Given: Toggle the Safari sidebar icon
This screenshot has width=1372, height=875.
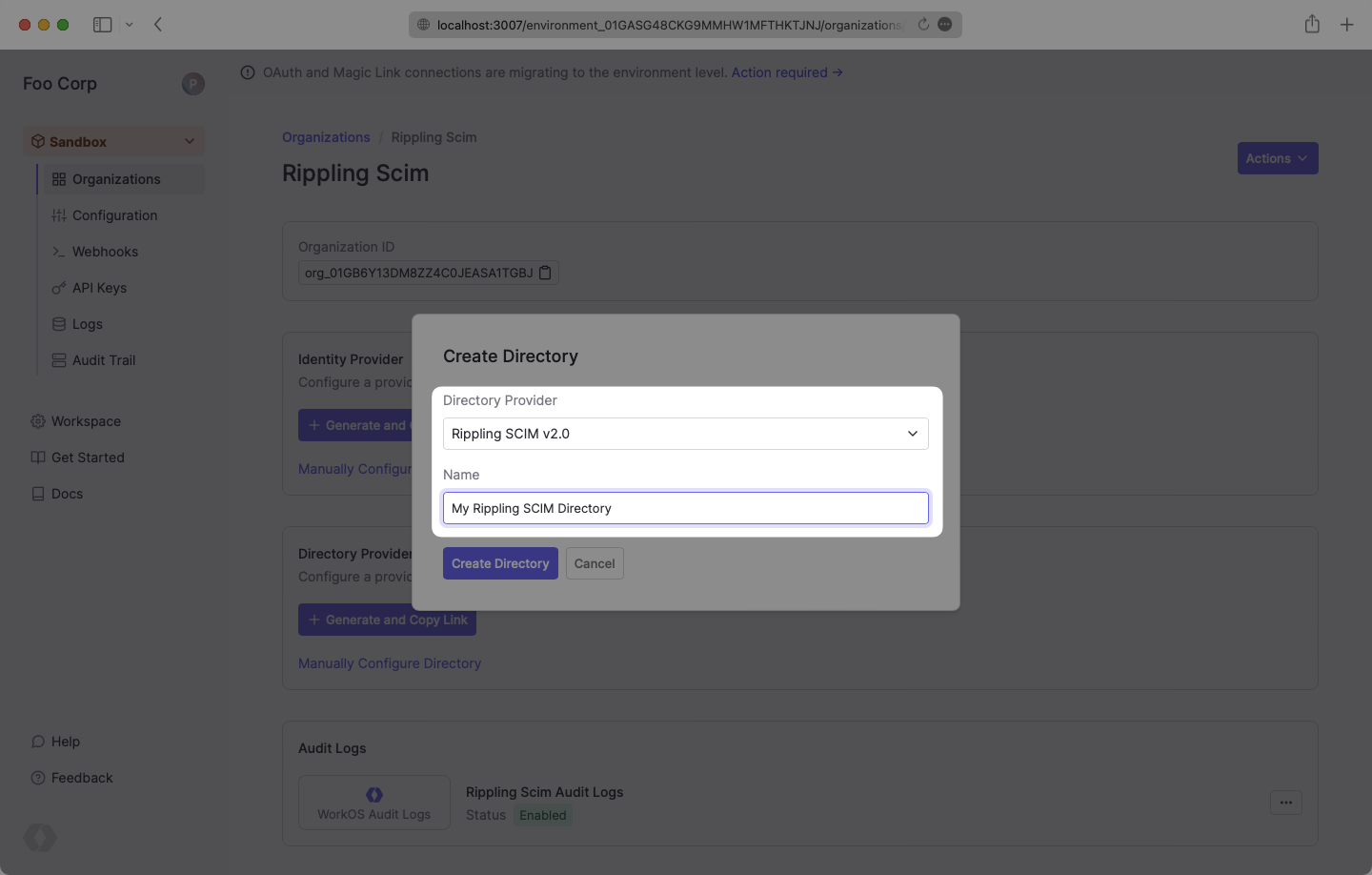Looking at the screenshot, I should tap(103, 25).
